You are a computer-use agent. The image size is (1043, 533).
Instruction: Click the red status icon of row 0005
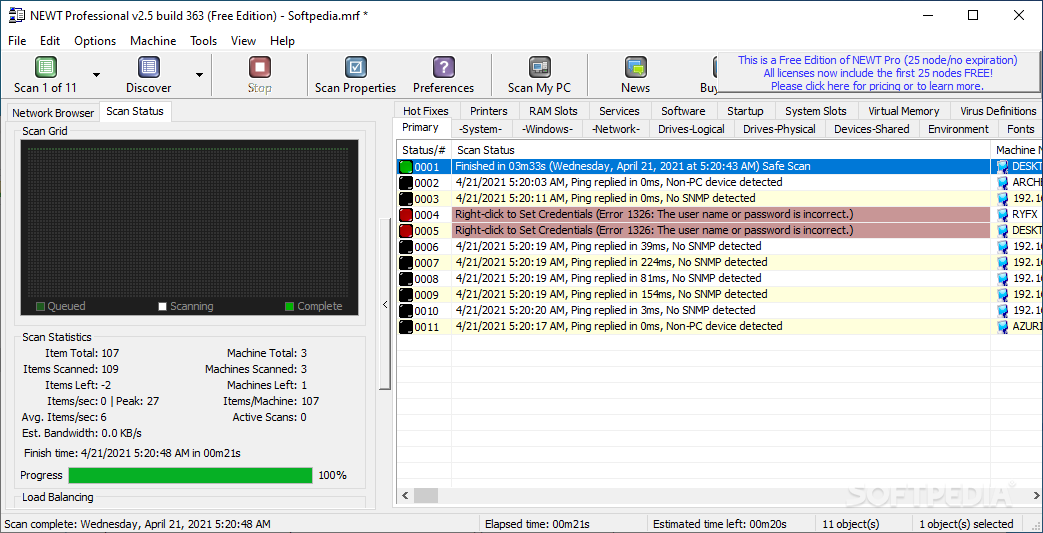(x=406, y=231)
